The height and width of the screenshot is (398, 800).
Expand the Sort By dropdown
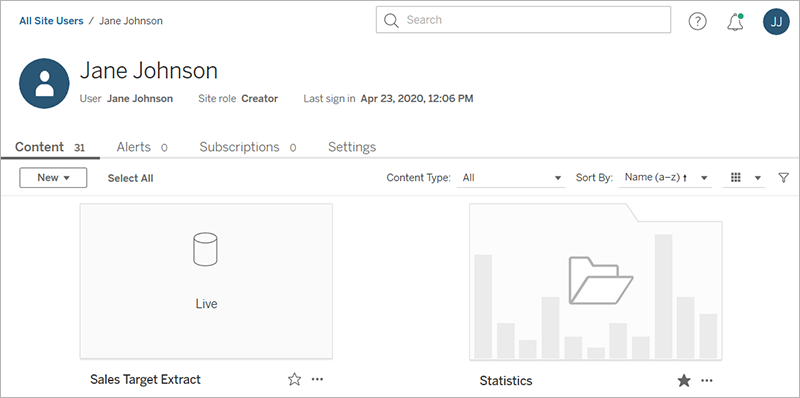click(x=665, y=178)
